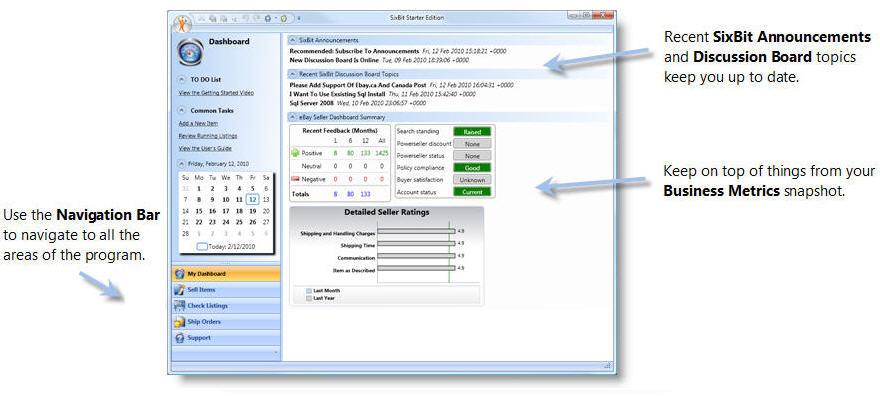This screenshot has height=396, width=880.
Task: Click the large Dashboard gauge icon
Action: click(x=190, y=52)
